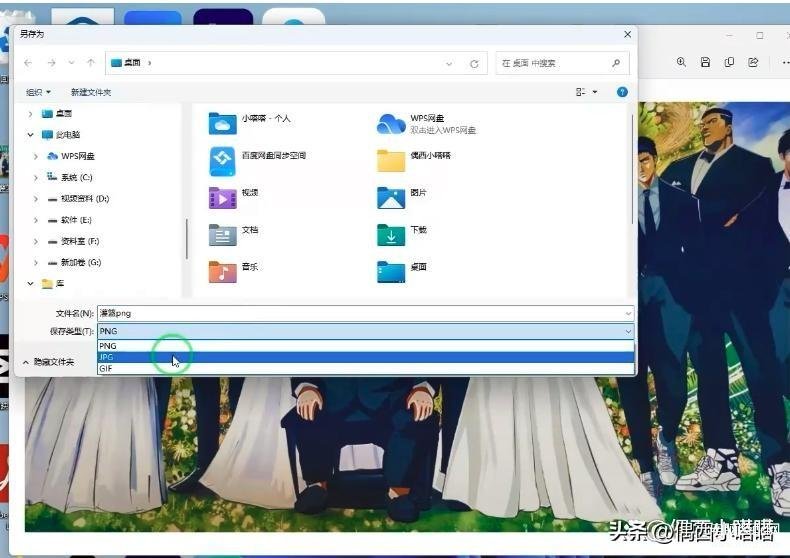Select the 下载 folder icon
The image size is (790, 558).
(x=391, y=235)
